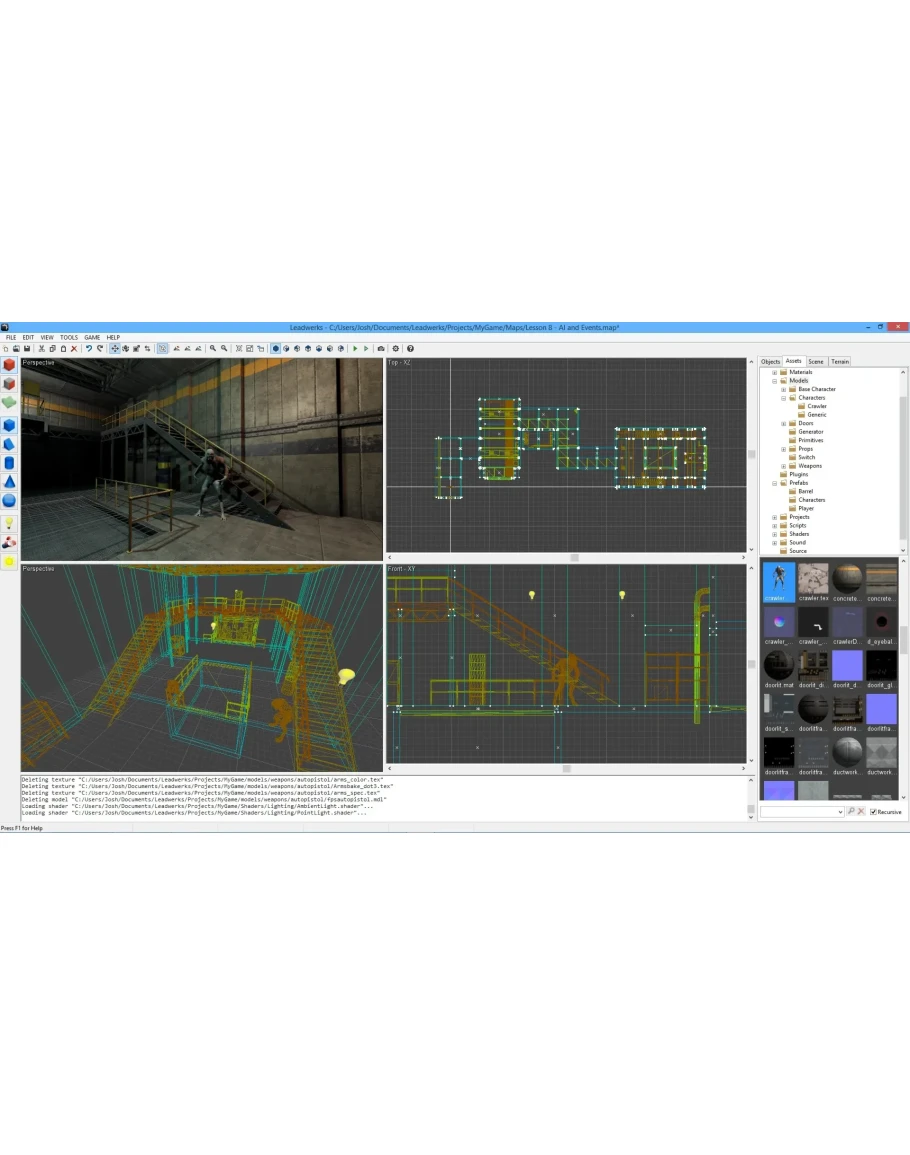Click the undo arrow in toolbar
910x1155 pixels.
(x=89, y=348)
